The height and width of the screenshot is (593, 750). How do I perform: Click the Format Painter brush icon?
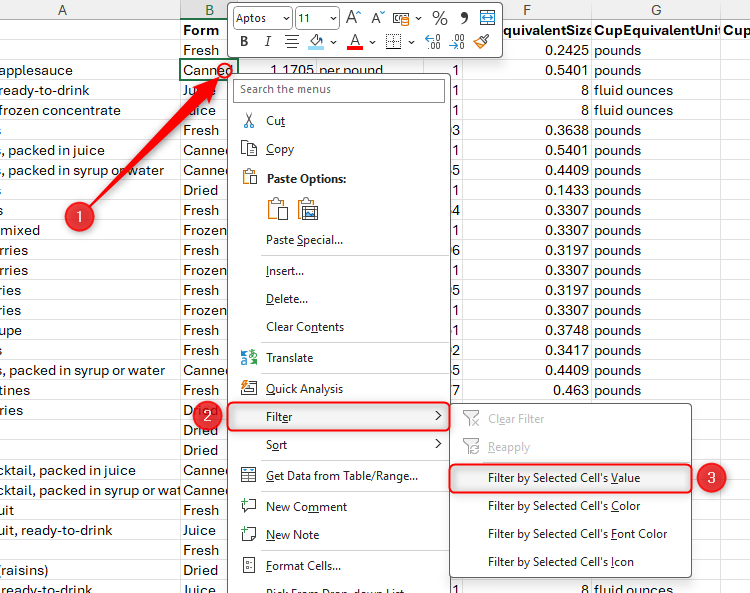482,42
